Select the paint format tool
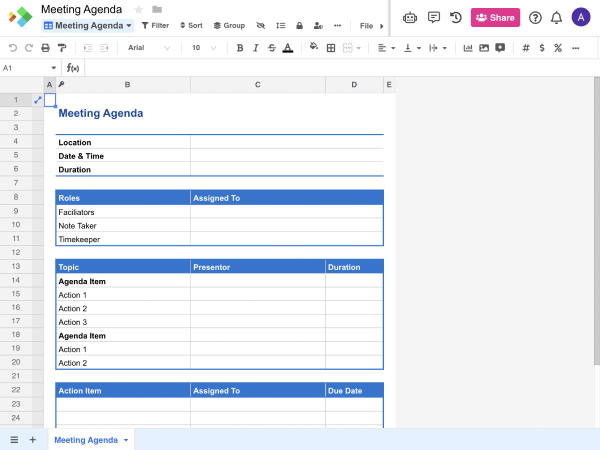The height and width of the screenshot is (450, 600). [62, 48]
